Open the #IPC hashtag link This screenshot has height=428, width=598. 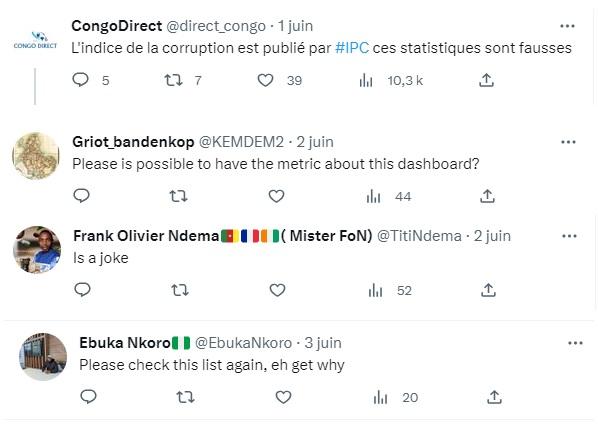pos(352,48)
